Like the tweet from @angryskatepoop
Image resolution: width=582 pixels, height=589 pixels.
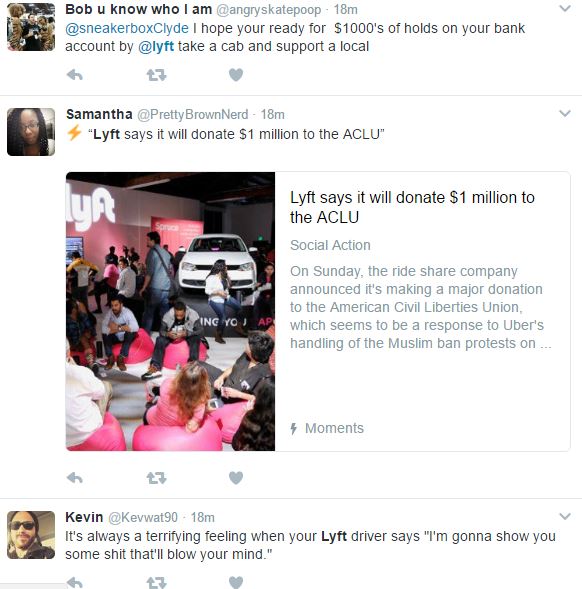[x=236, y=75]
